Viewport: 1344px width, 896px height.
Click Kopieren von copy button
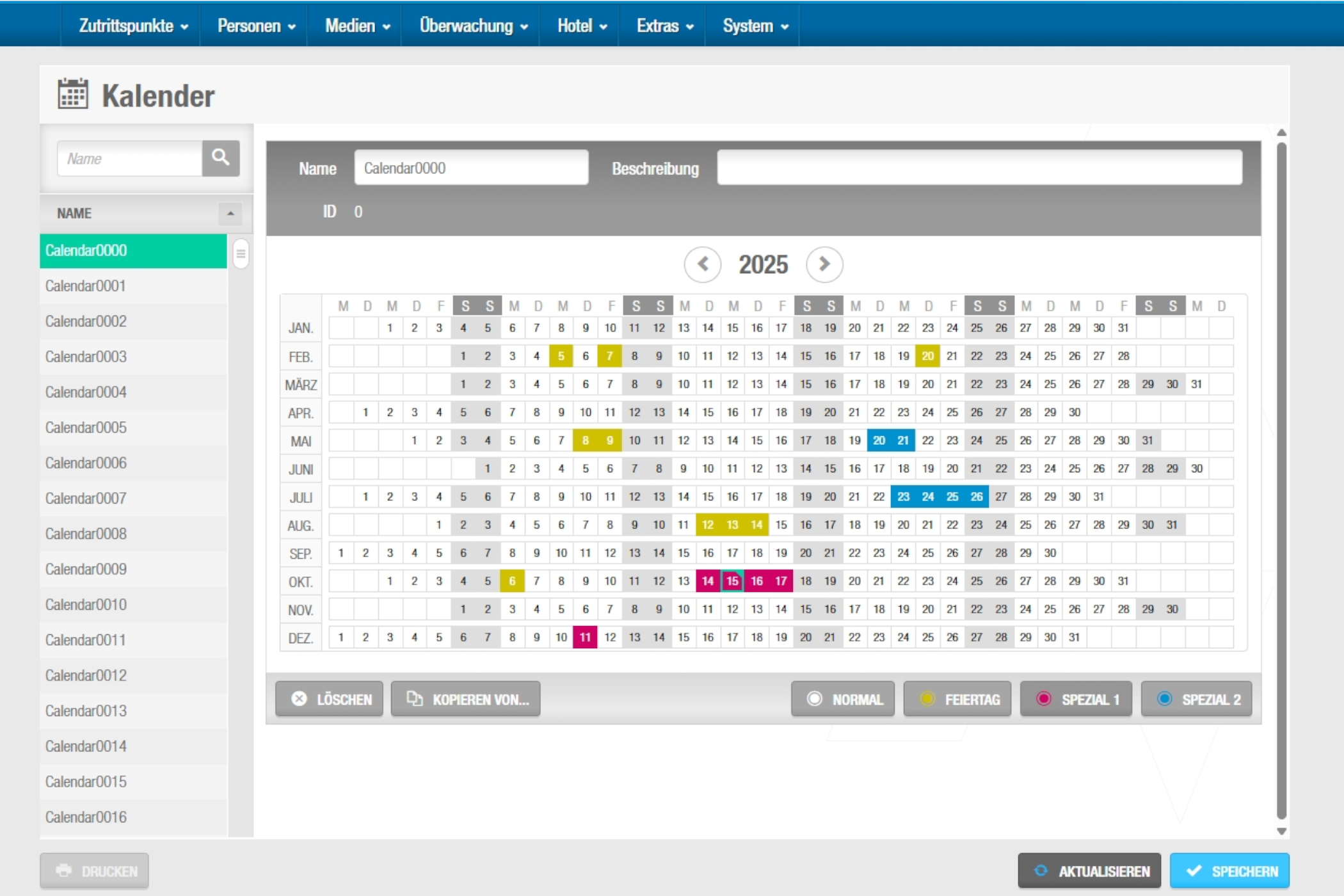coord(466,699)
